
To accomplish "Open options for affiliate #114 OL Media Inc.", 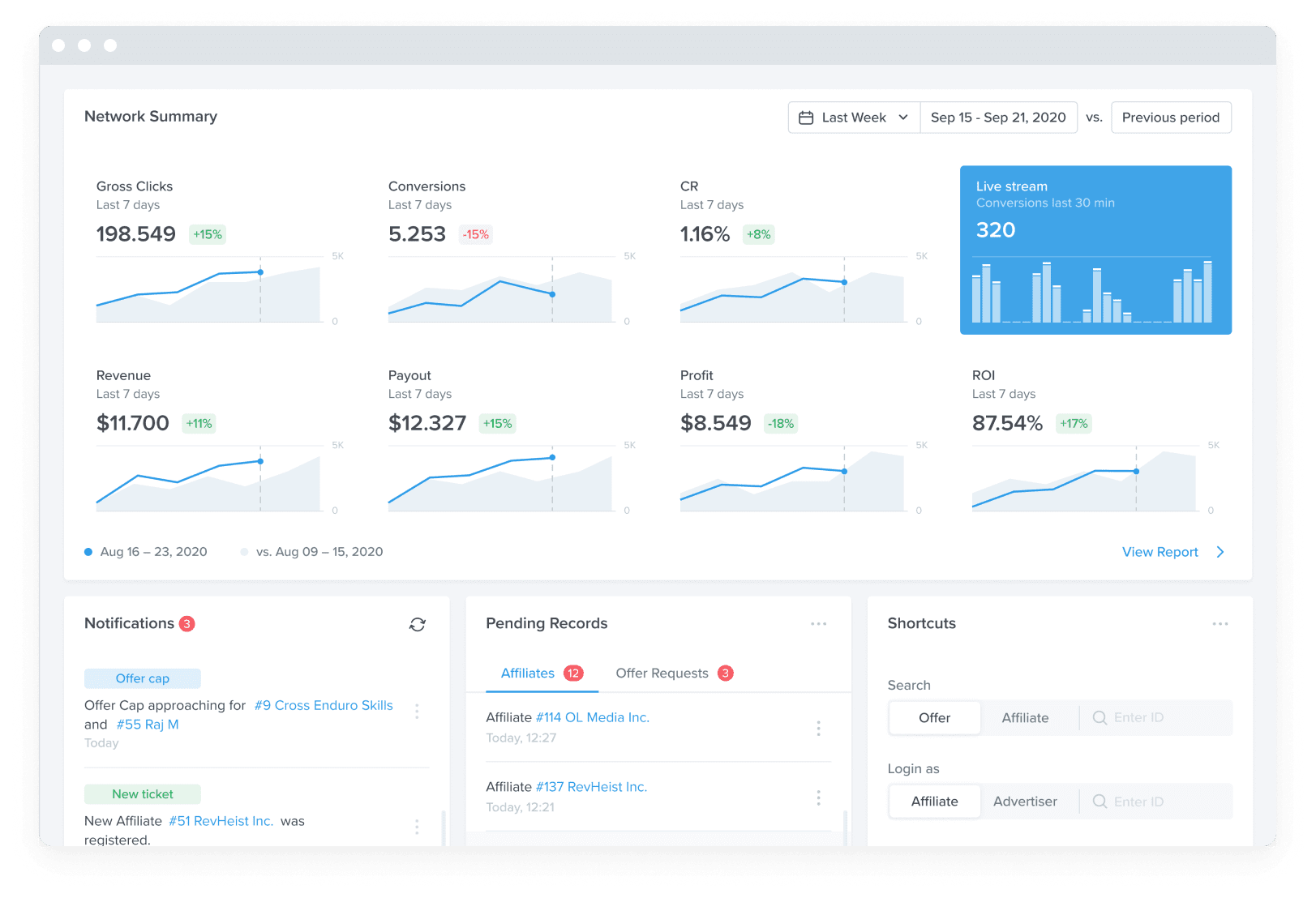I will click(x=818, y=728).
